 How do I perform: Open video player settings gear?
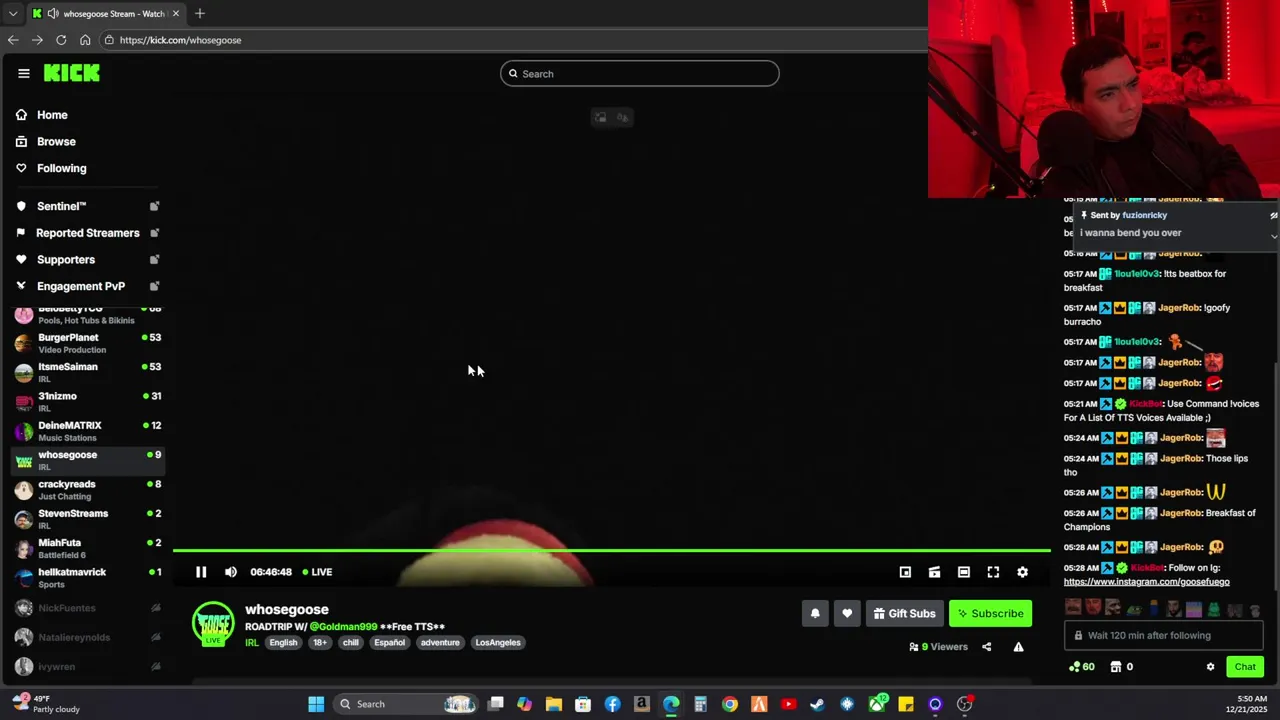tap(1022, 572)
